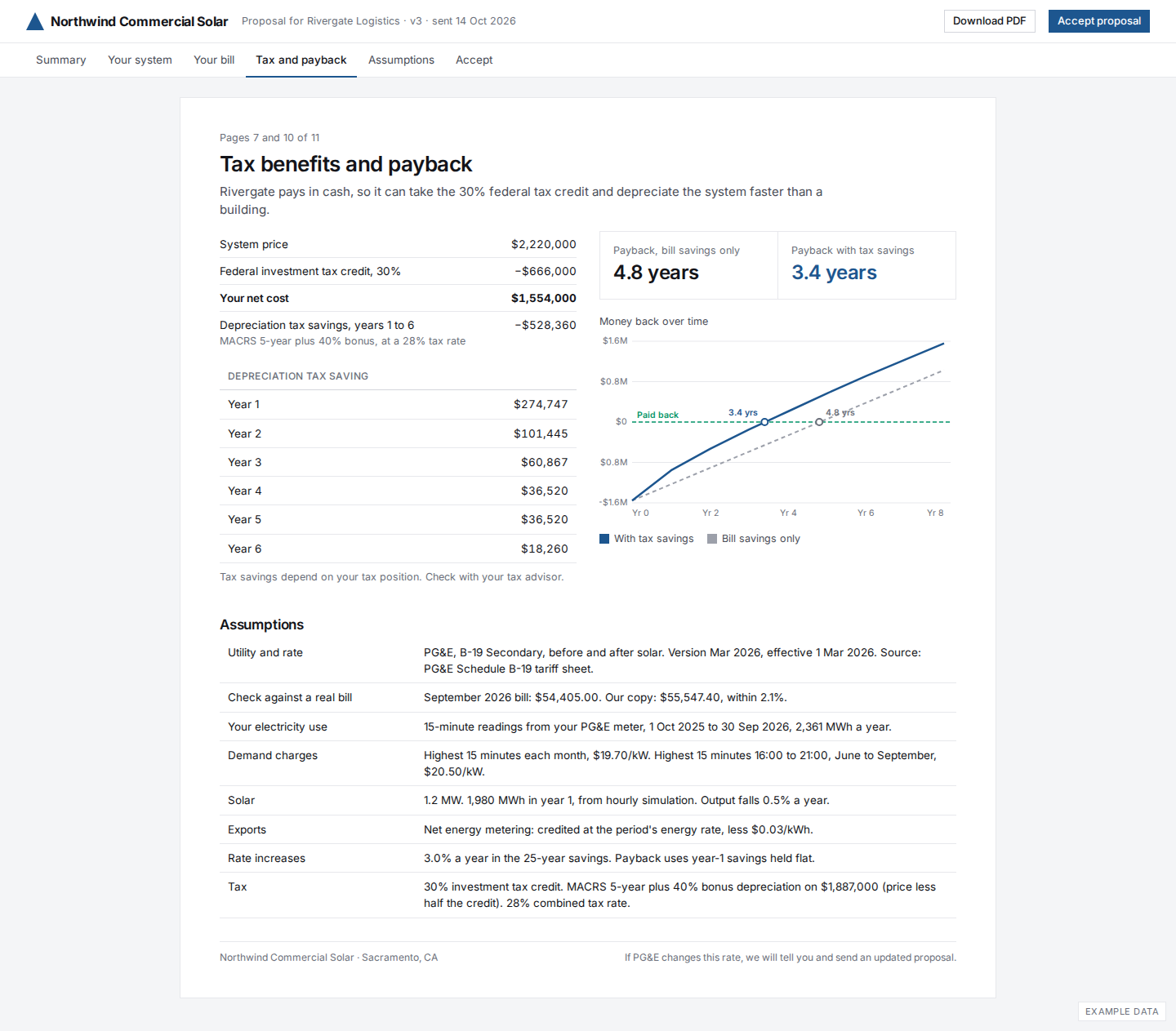Click the September 2026 bill comparison text
This screenshot has height=1031, width=1176.
tap(605, 697)
